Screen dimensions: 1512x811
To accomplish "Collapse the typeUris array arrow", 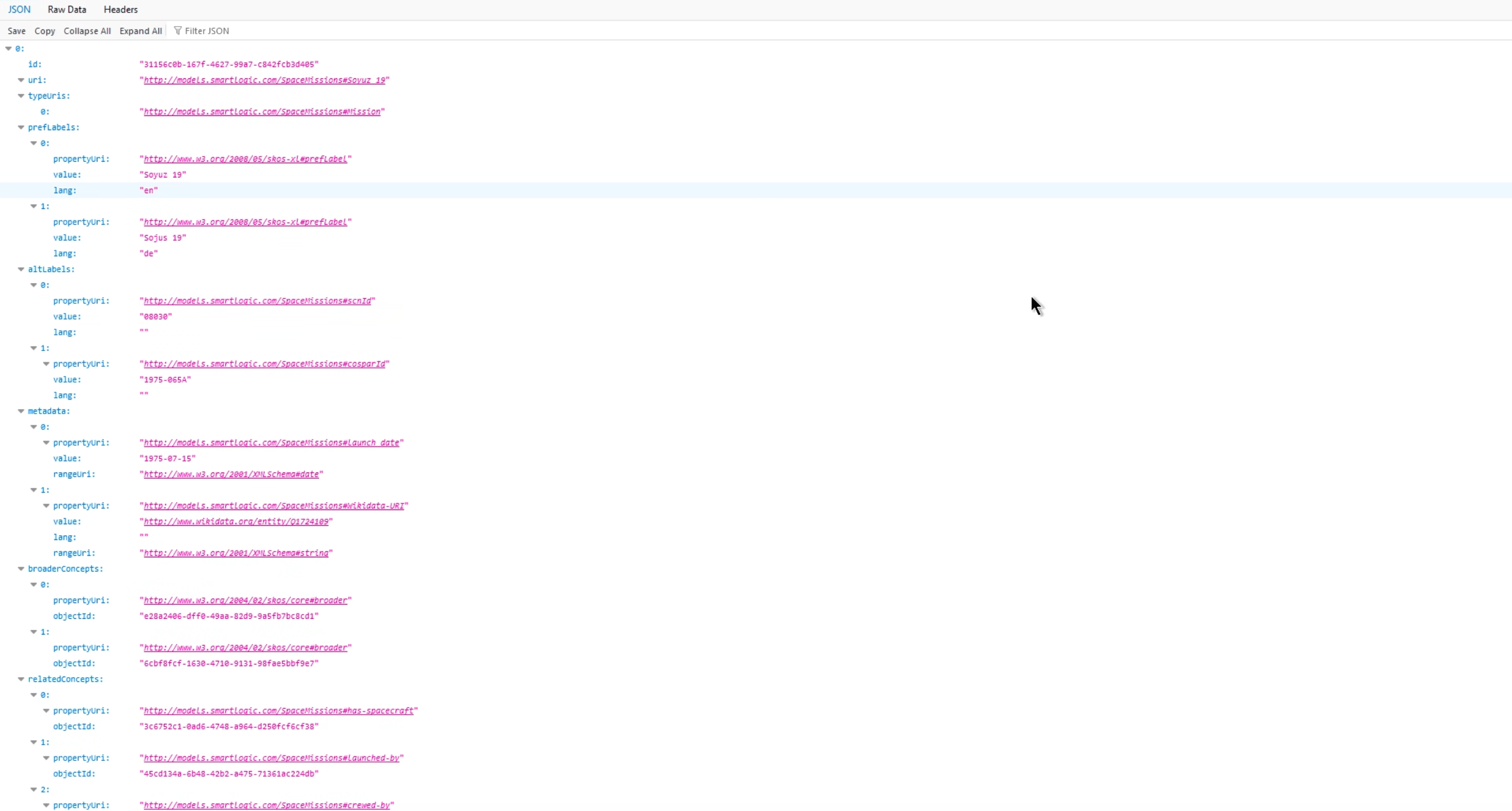I will (x=21, y=96).
